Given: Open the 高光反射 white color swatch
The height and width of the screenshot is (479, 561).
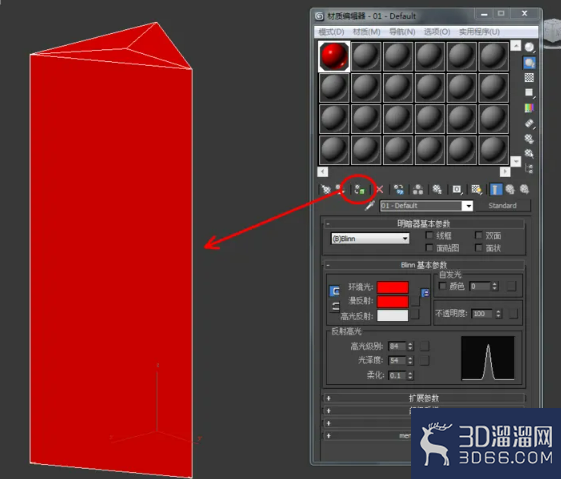Looking at the screenshot, I should 392,315.
